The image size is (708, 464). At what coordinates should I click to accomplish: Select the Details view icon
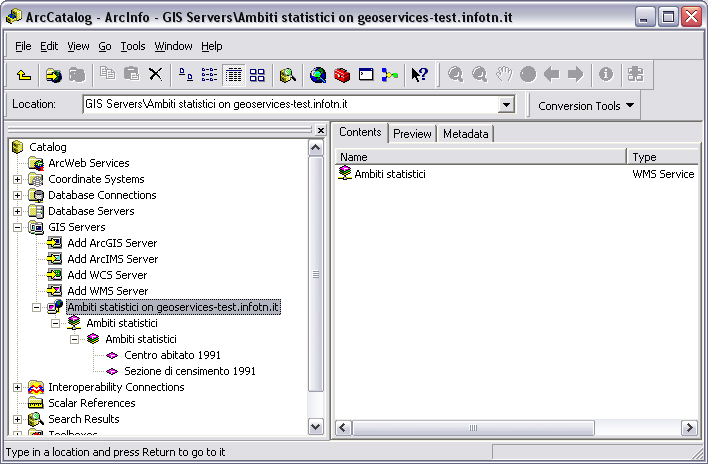[233, 74]
